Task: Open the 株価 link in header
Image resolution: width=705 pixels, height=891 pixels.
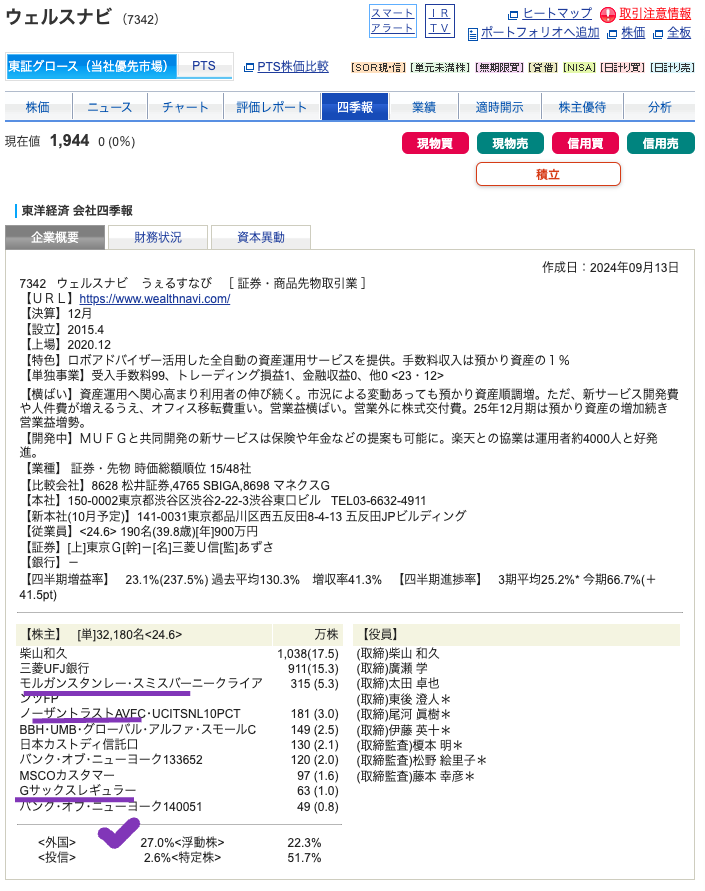Action: 633,33
